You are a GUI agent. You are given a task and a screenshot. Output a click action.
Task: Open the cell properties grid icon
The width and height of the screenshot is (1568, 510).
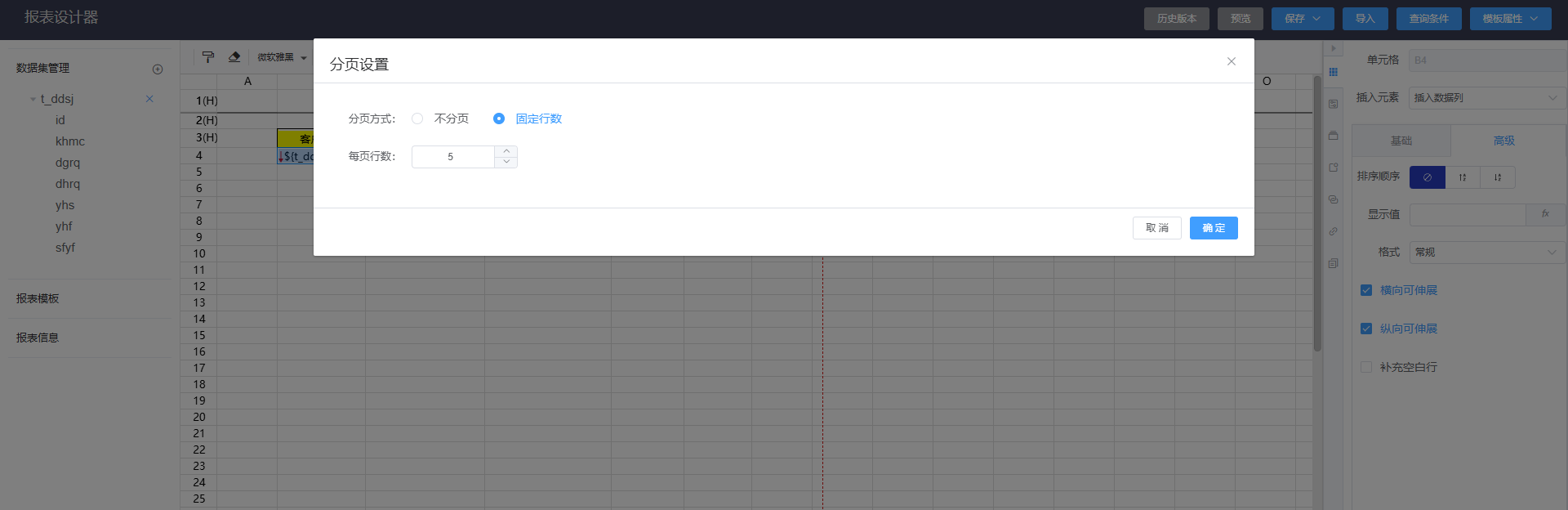[x=1333, y=72]
